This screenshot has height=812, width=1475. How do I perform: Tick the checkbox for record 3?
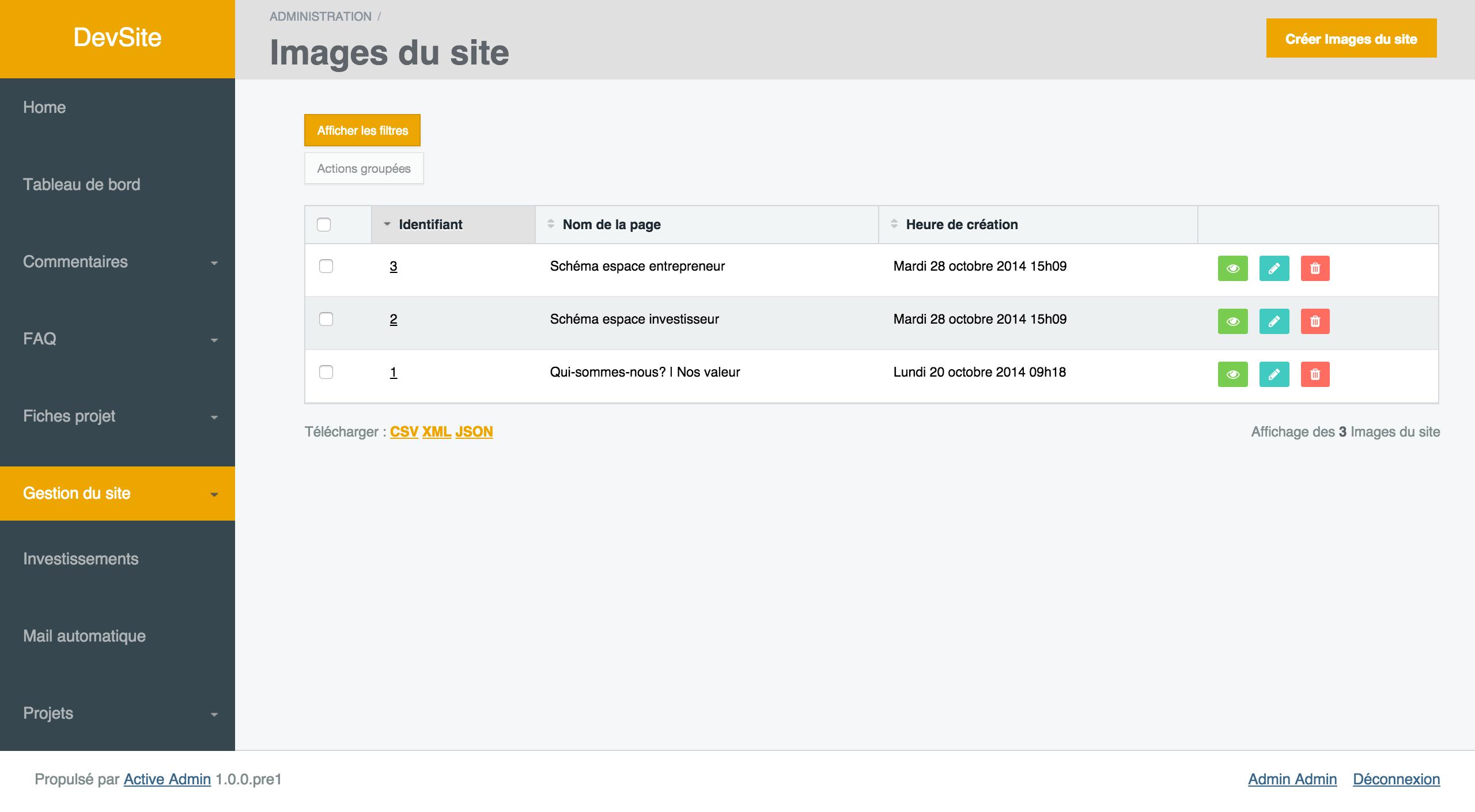point(326,266)
